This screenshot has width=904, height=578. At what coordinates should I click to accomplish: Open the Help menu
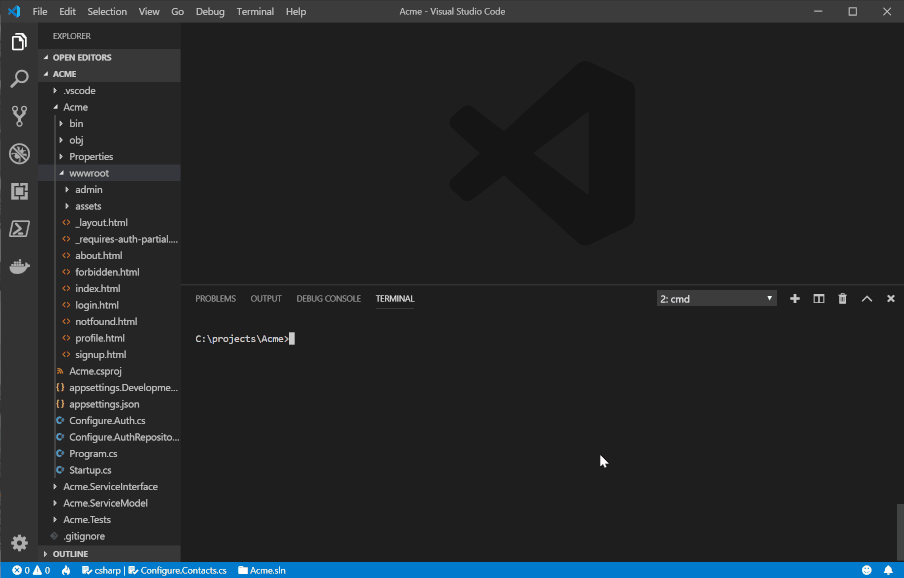(x=296, y=12)
